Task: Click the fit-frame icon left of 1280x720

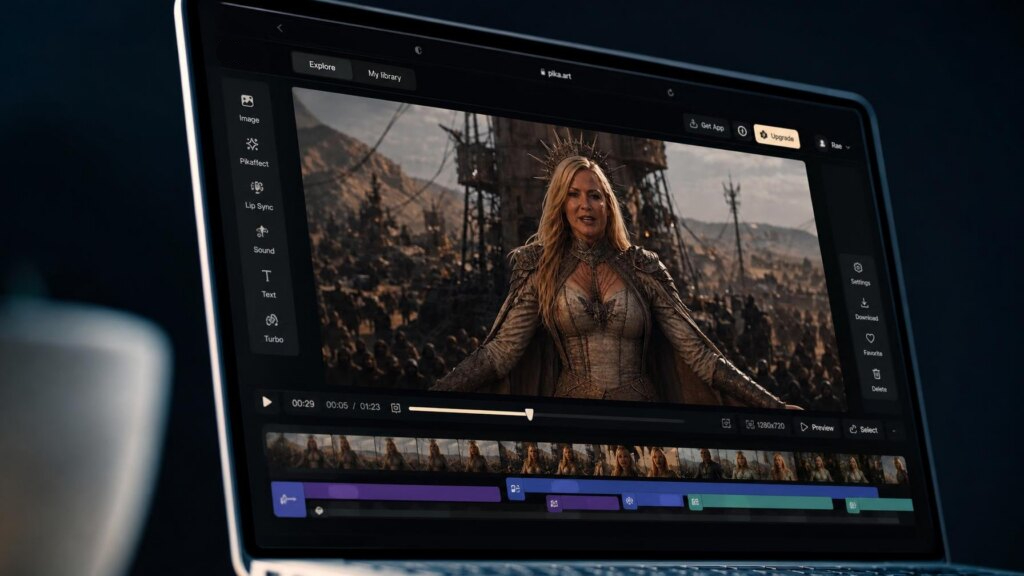Action: pyautogui.click(x=726, y=423)
